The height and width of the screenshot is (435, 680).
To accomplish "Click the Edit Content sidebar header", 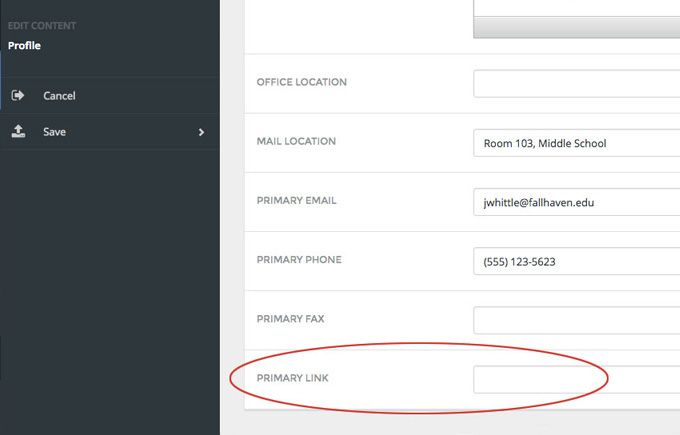I will click(41, 25).
